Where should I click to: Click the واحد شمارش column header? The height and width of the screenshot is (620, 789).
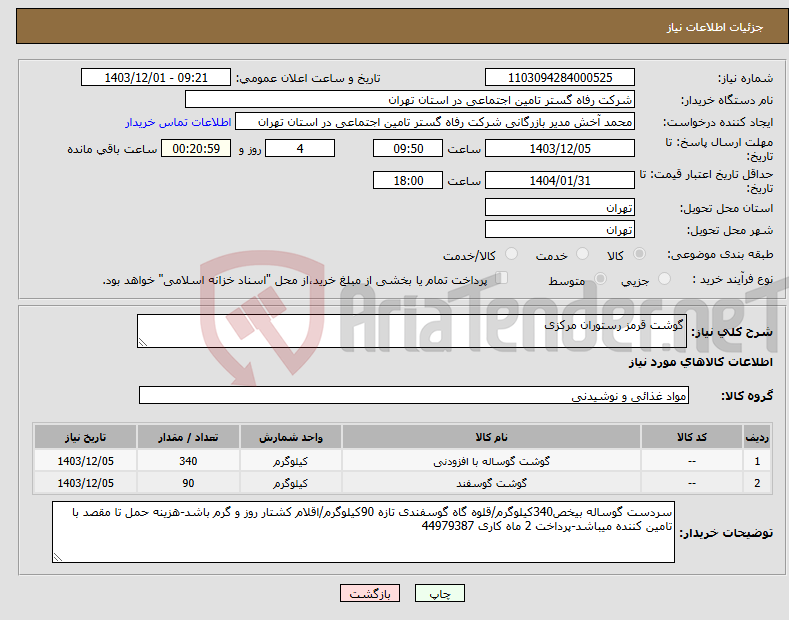pos(291,437)
